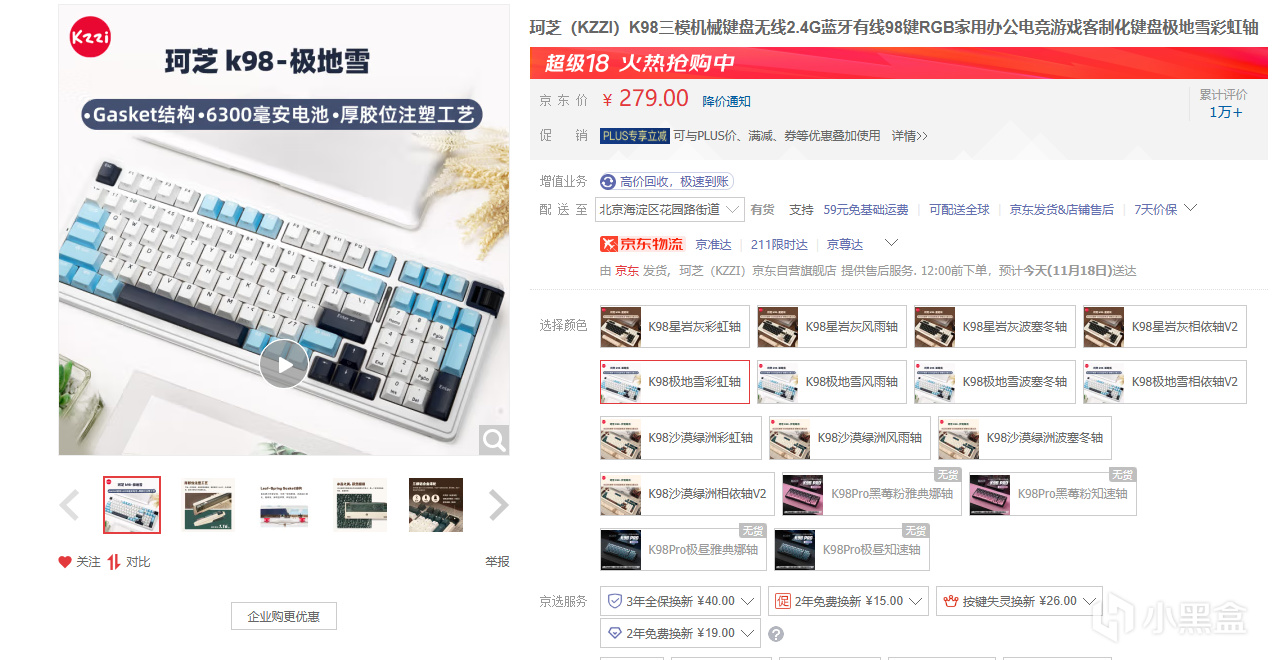Choose color K98极地雪风雨轴

(832, 382)
